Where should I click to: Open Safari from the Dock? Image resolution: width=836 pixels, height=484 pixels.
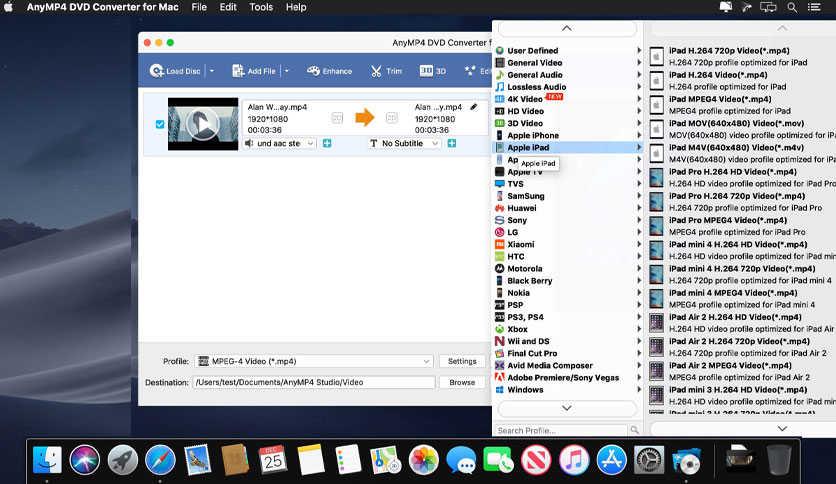(160, 459)
